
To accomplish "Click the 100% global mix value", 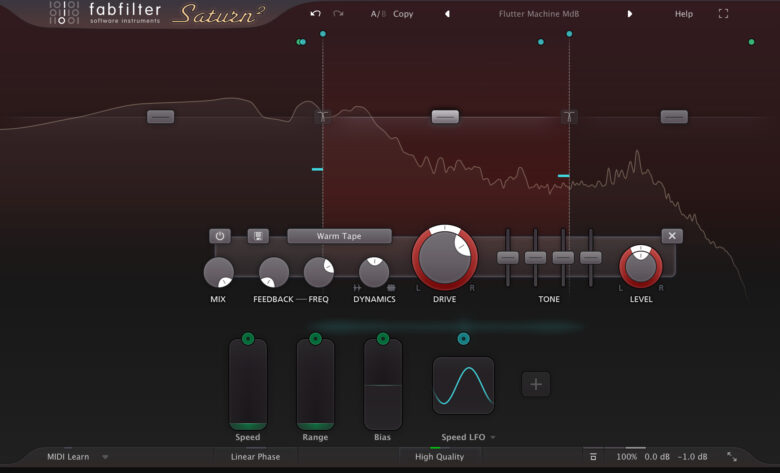I will (x=626, y=457).
